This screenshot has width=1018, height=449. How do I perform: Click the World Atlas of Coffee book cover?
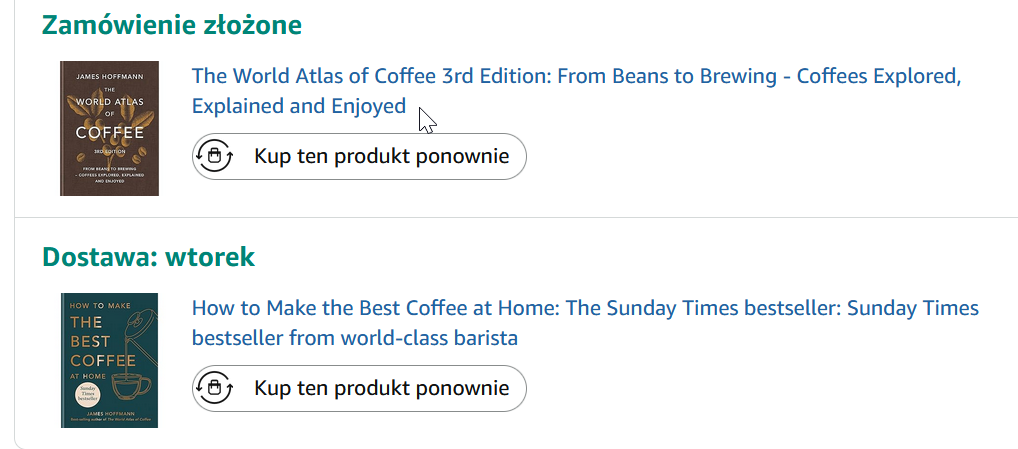click(x=109, y=128)
